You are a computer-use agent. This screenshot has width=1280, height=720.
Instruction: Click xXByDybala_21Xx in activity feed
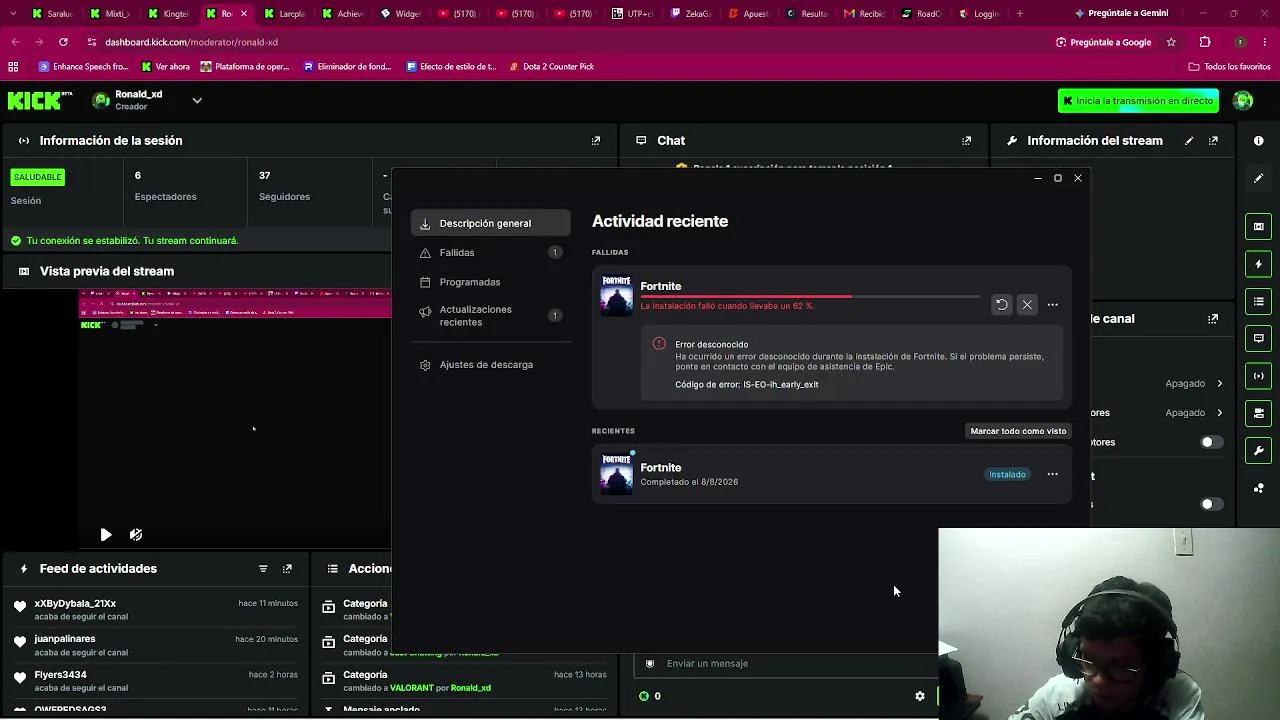coord(75,604)
